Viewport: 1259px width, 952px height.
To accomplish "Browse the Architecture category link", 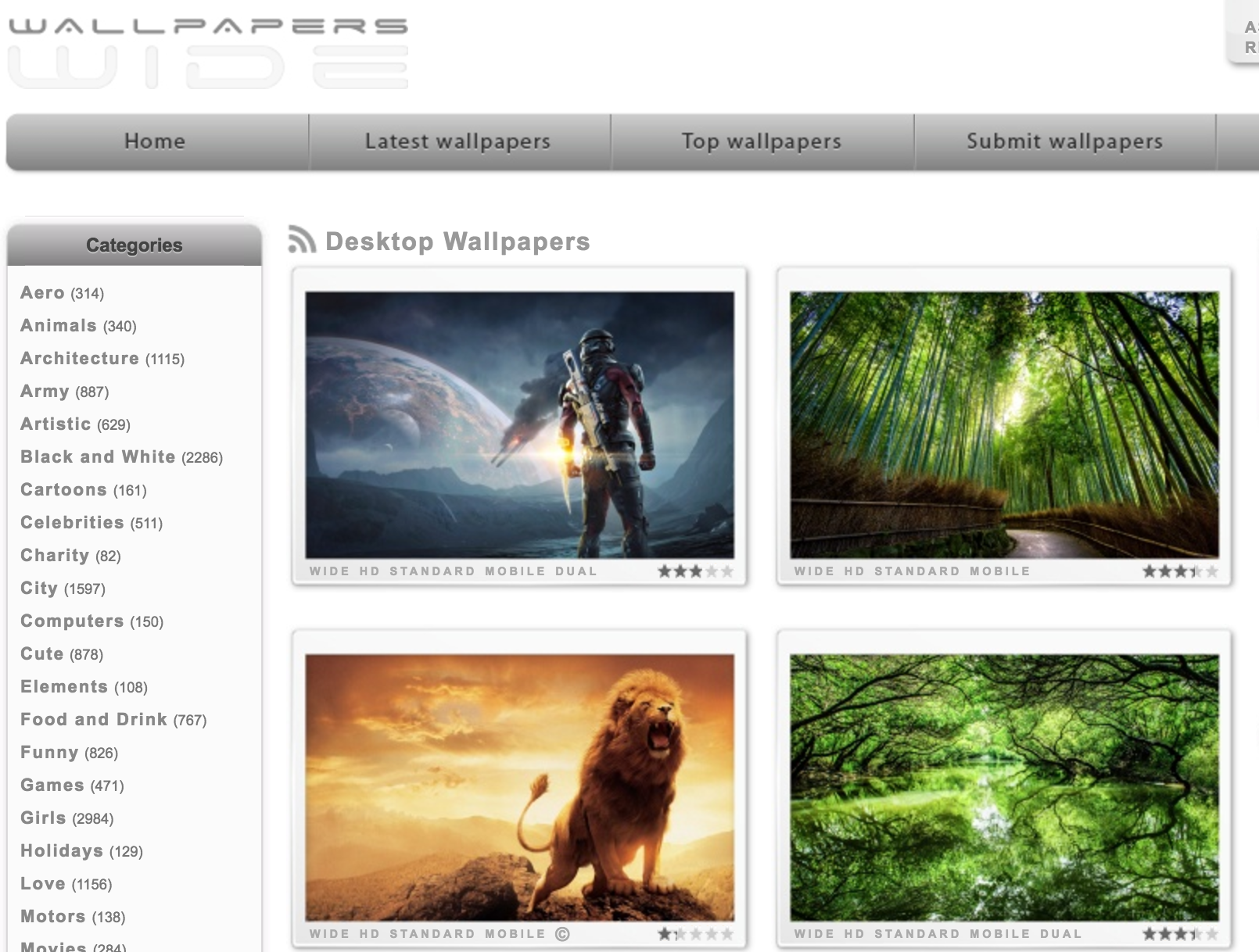I will click(x=80, y=359).
